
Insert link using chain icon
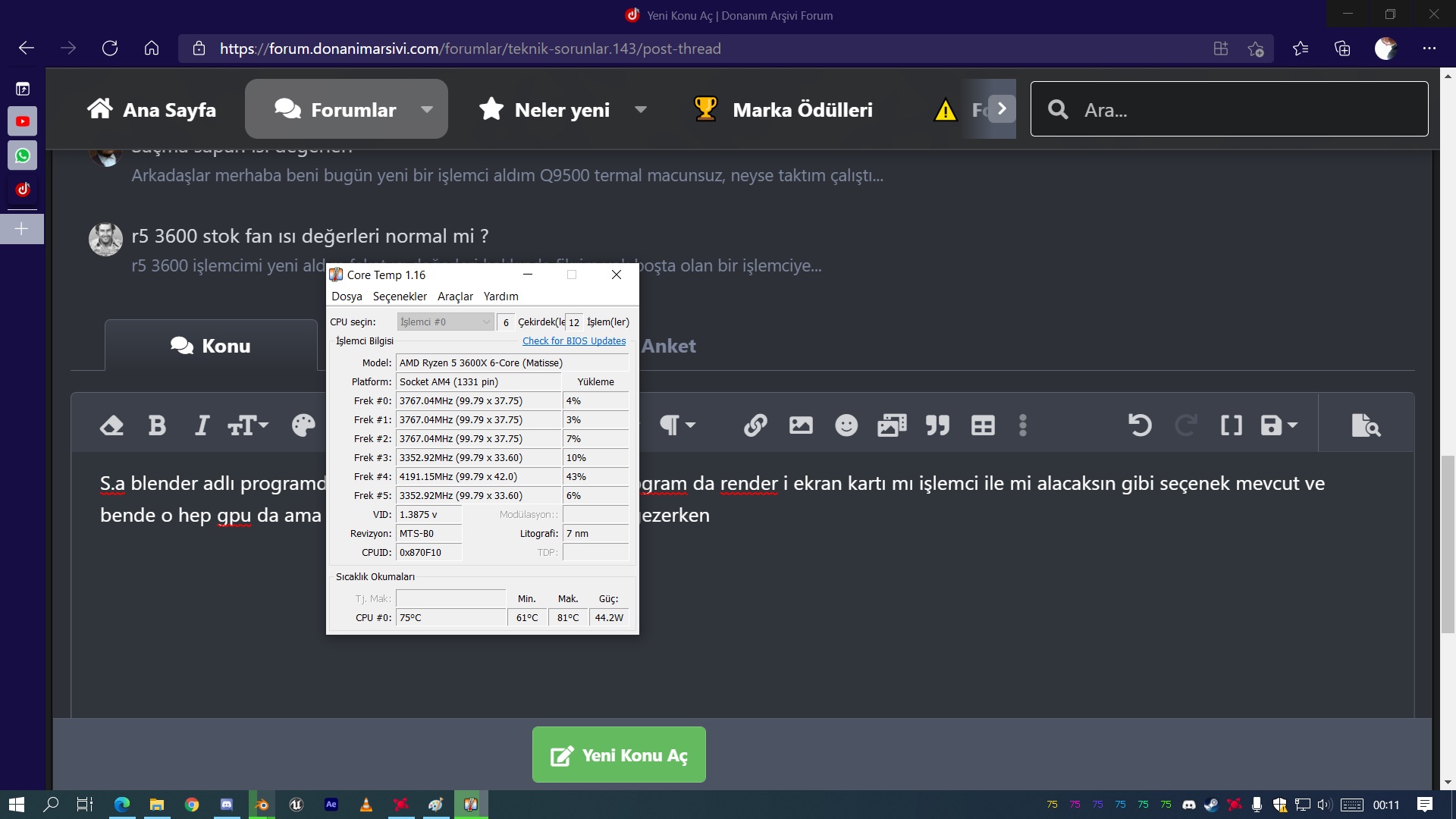click(755, 425)
